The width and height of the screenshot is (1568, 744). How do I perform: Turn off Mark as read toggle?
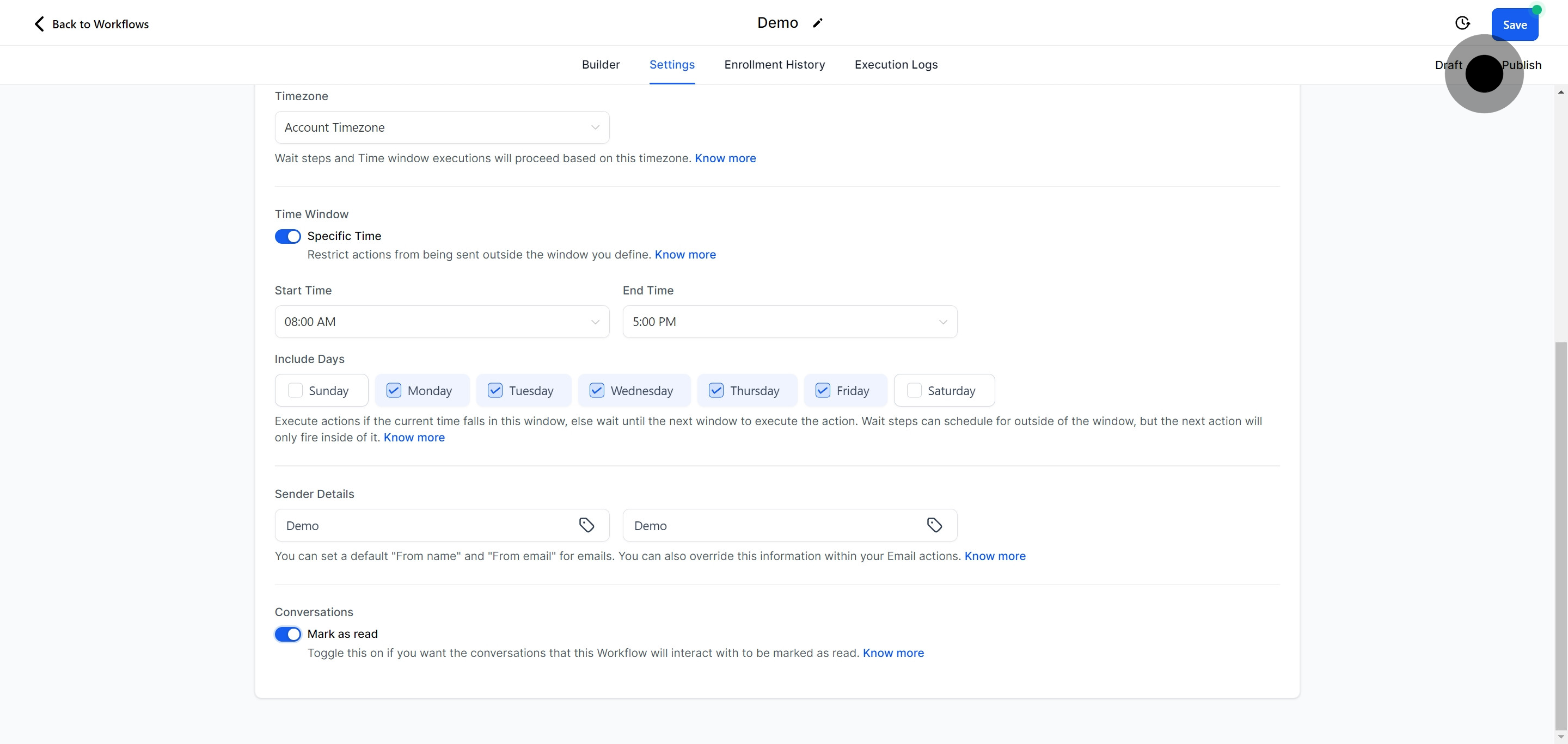[287, 634]
